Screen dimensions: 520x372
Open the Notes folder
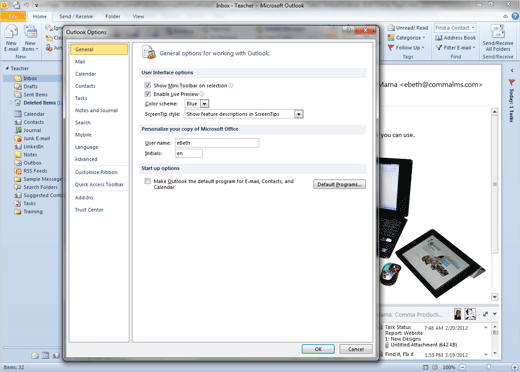pos(30,155)
